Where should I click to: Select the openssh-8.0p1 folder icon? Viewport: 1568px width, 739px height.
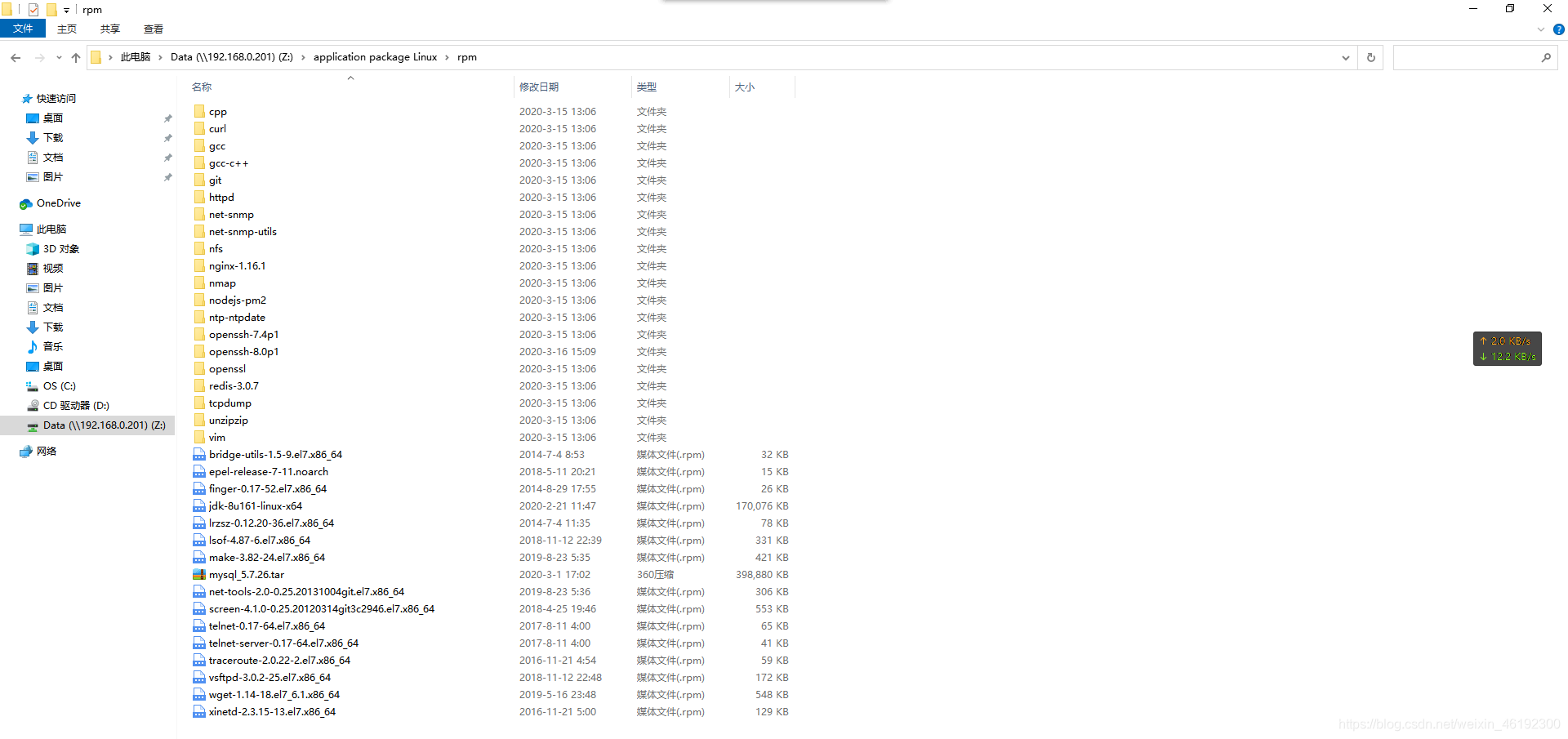point(199,351)
